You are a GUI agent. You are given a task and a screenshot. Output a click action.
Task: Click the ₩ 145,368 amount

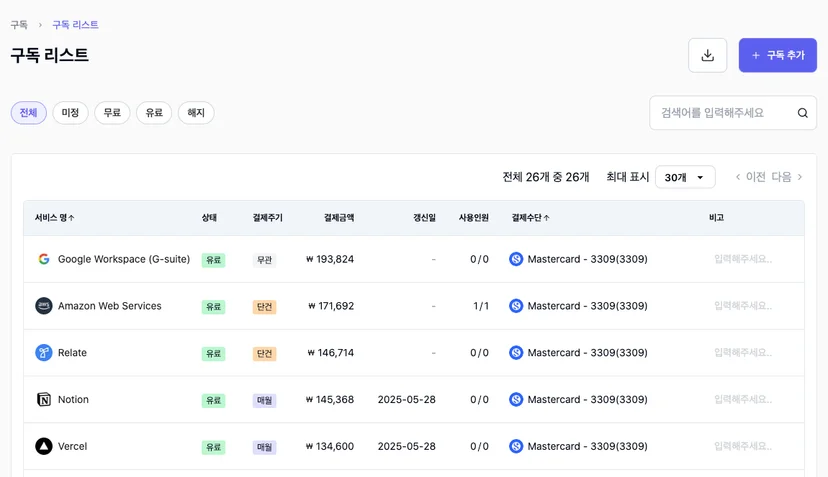pyautogui.click(x=330, y=399)
